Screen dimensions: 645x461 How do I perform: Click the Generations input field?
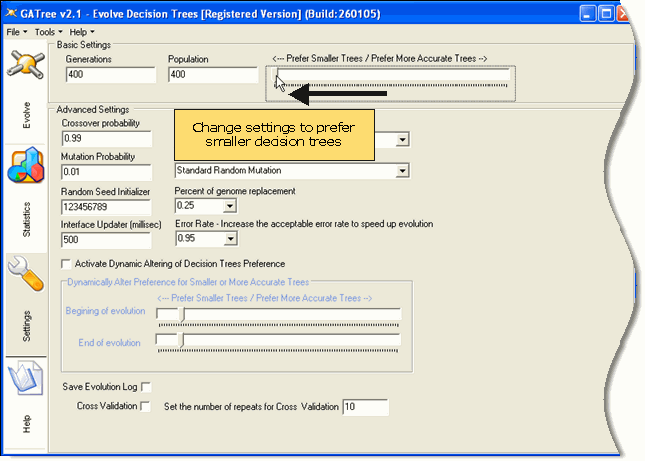111,75
